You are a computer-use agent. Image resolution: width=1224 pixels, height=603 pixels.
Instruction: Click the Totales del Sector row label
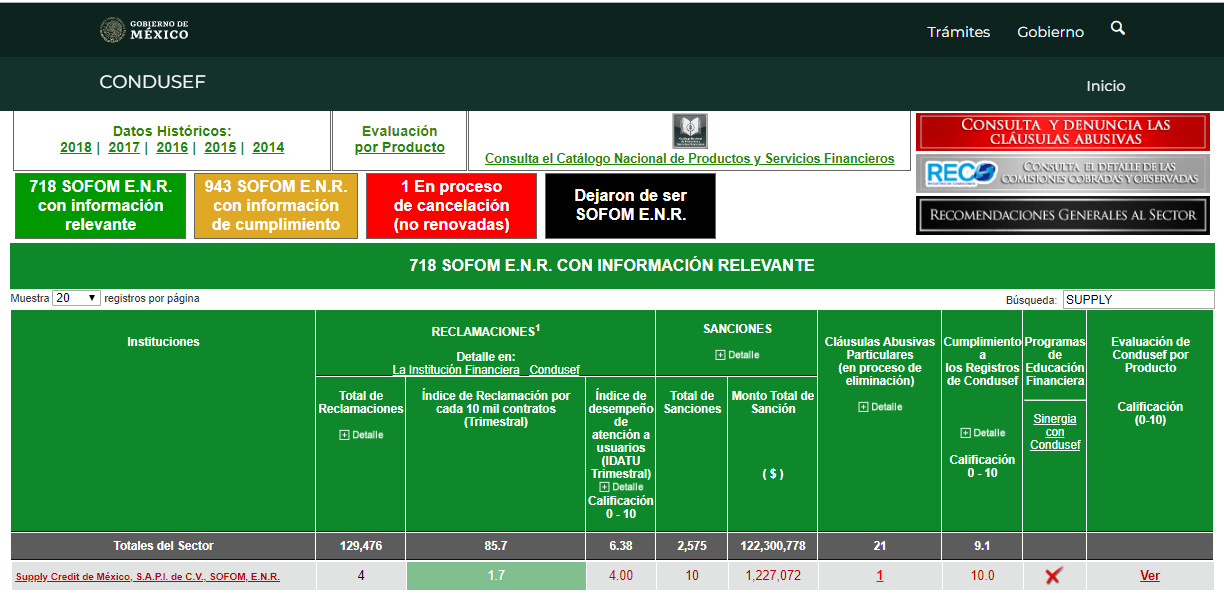163,546
